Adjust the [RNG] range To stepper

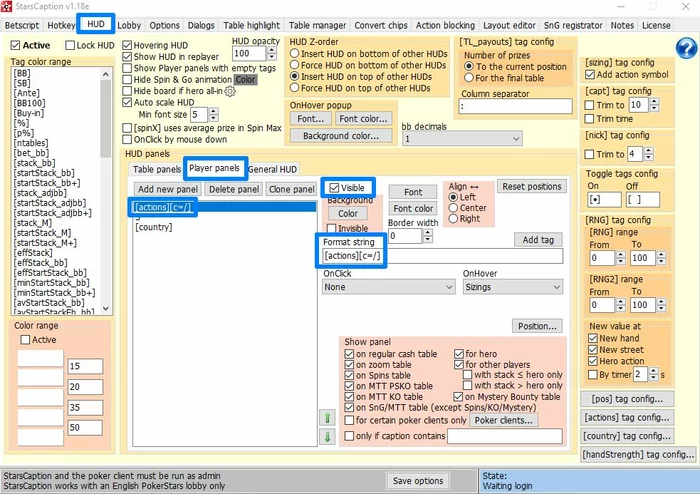click(x=662, y=257)
